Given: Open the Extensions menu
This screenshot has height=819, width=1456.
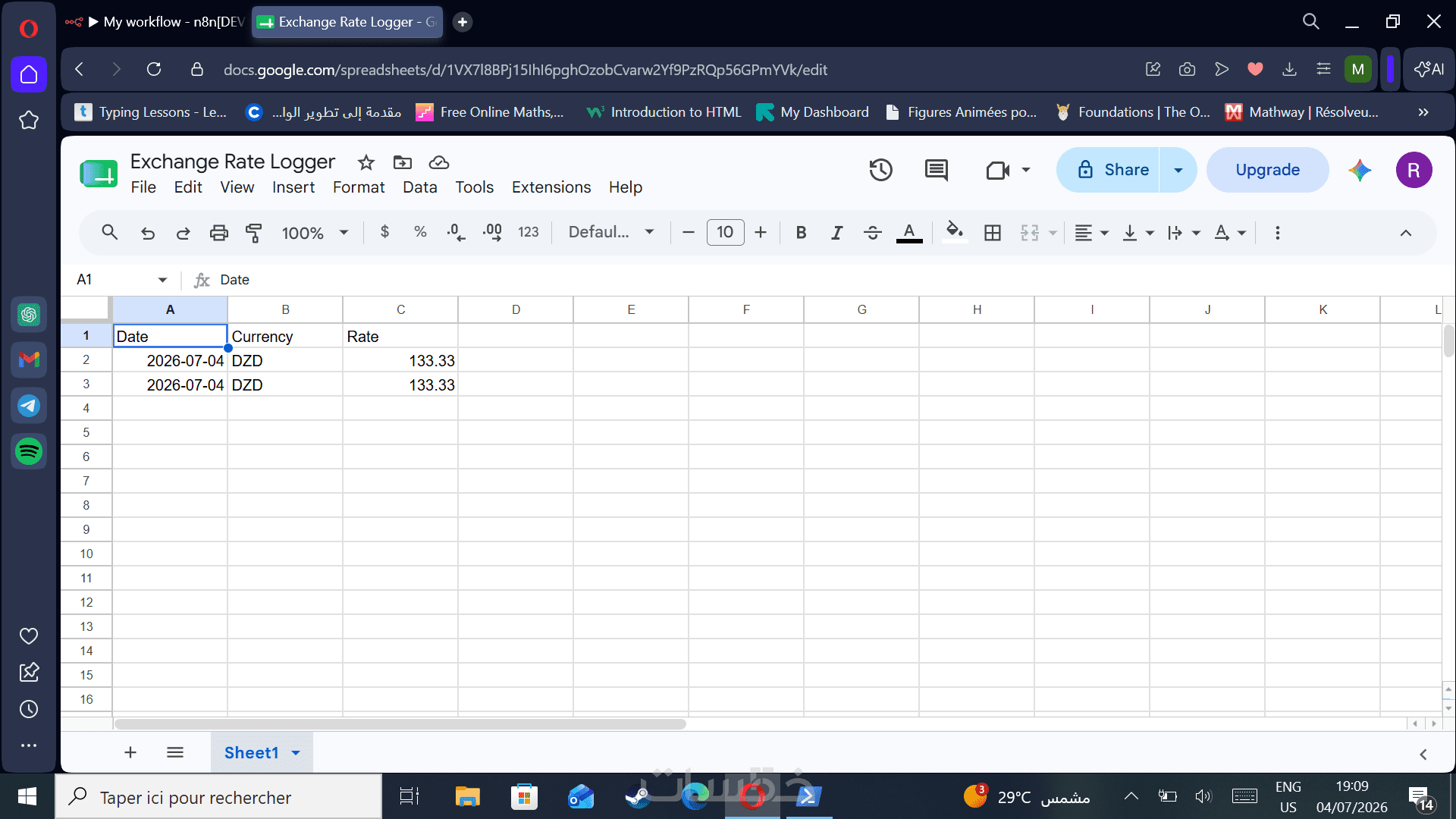Looking at the screenshot, I should [551, 187].
